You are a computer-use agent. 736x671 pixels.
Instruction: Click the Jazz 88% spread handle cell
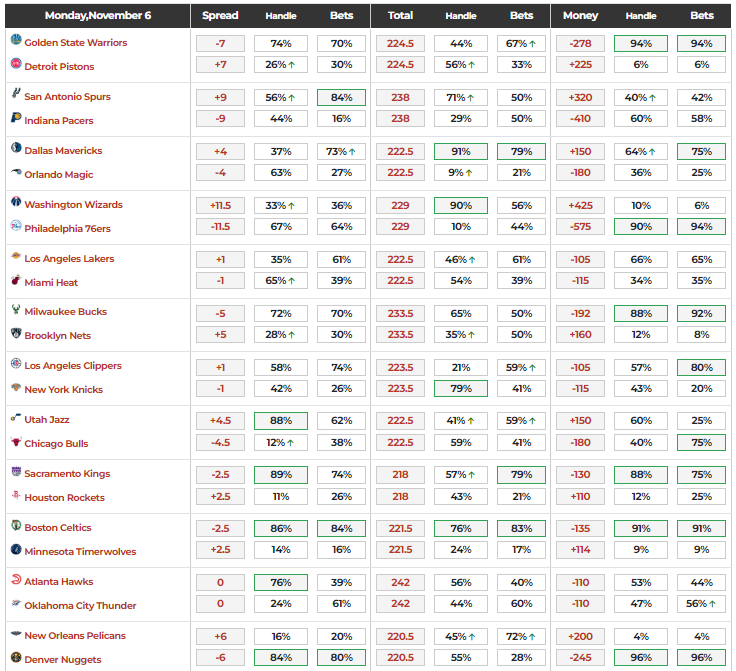coord(281,421)
